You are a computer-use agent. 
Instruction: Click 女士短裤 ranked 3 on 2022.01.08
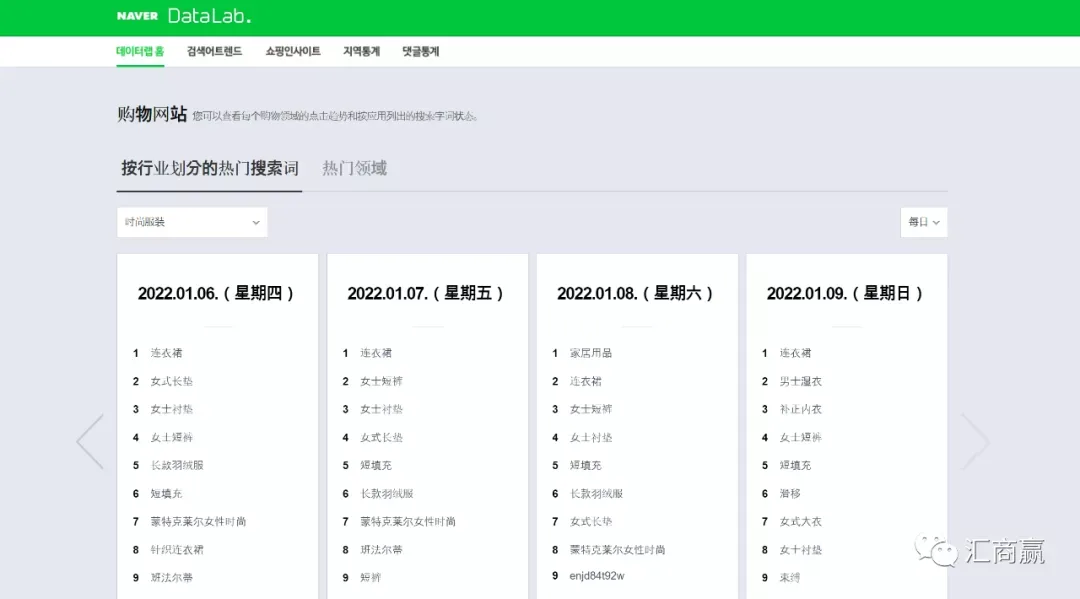591,410
